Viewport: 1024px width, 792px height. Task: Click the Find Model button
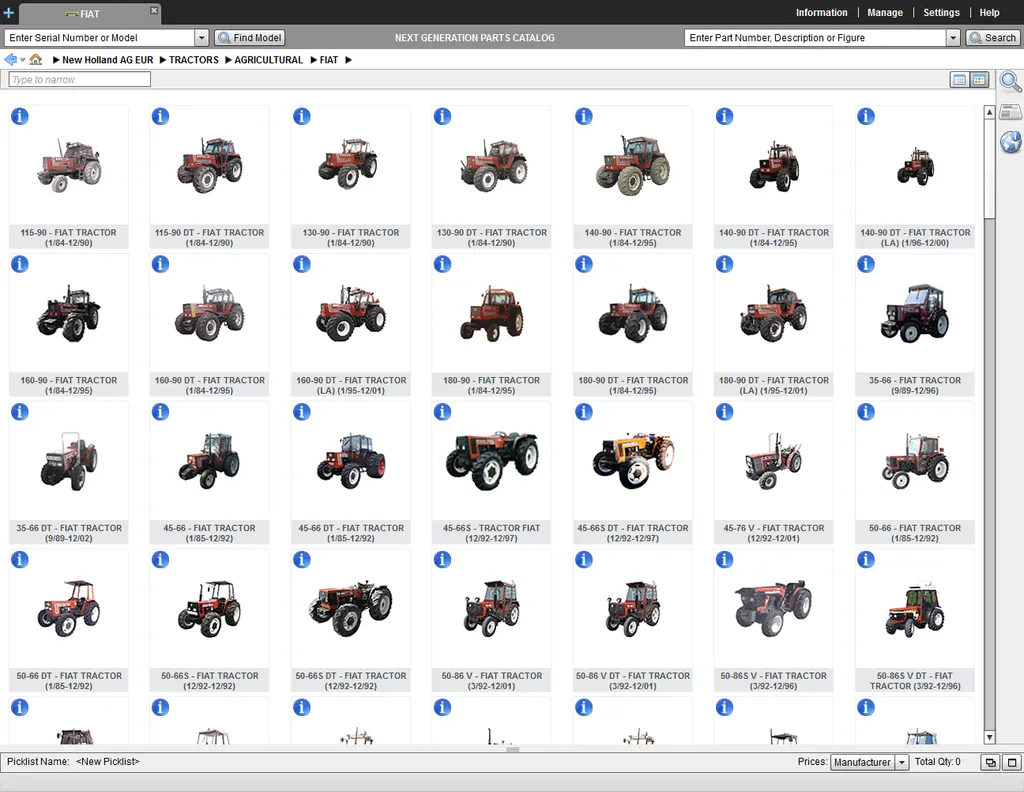[x=250, y=38]
